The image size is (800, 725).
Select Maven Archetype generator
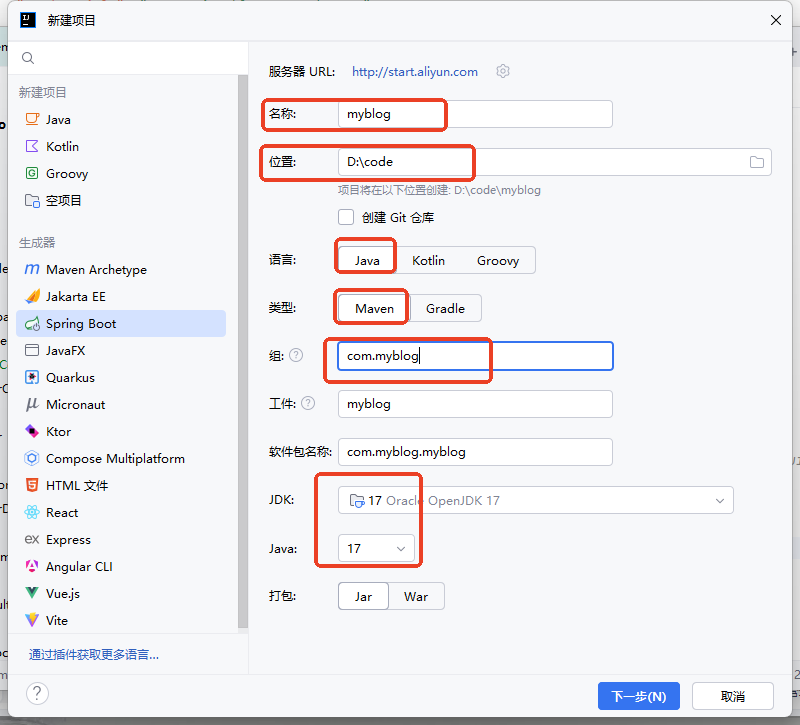121,269
